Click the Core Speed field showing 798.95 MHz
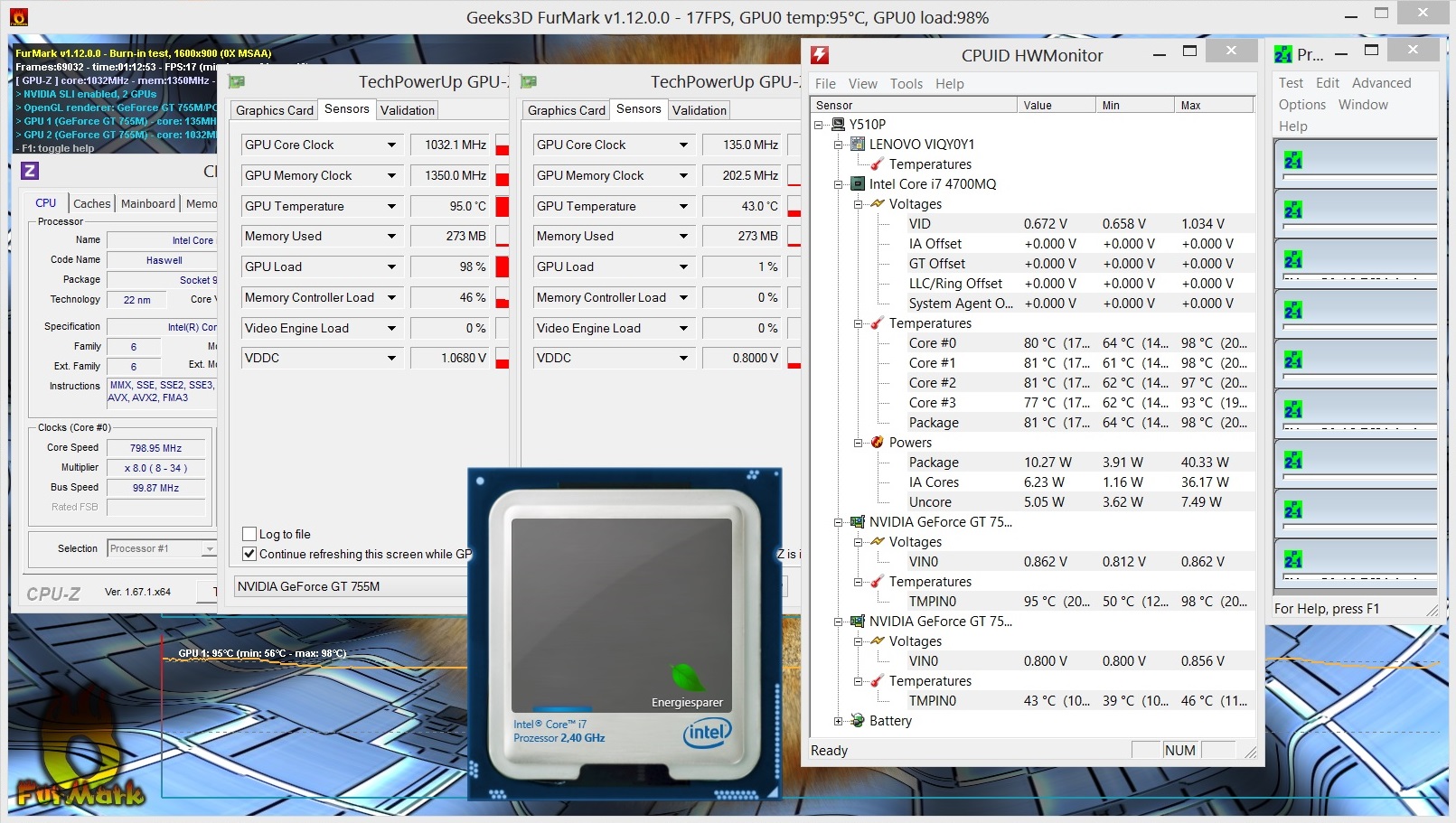The image size is (1456, 823). (155, 448)
